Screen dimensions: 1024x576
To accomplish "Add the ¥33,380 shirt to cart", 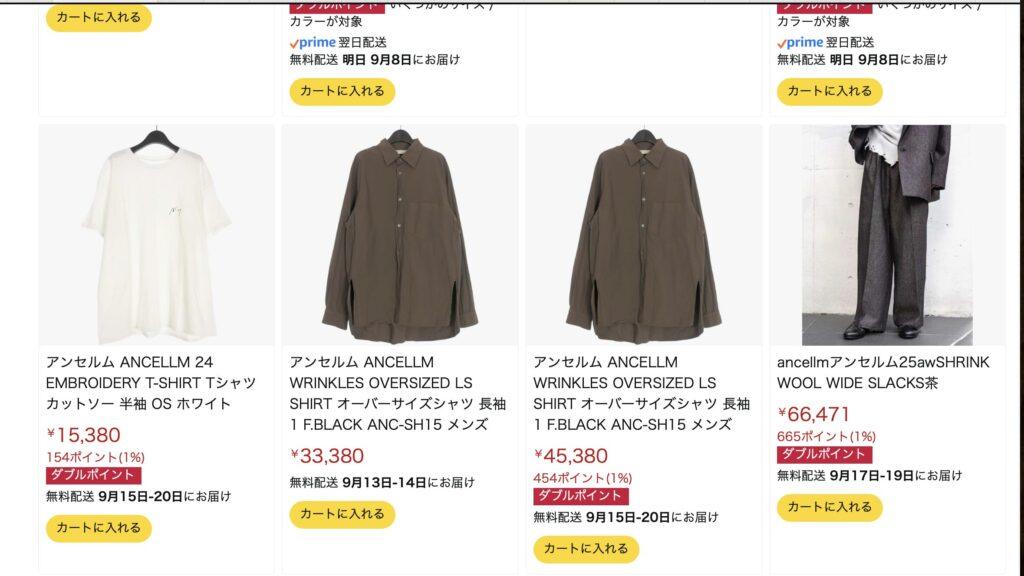I will tap(342, 514).
